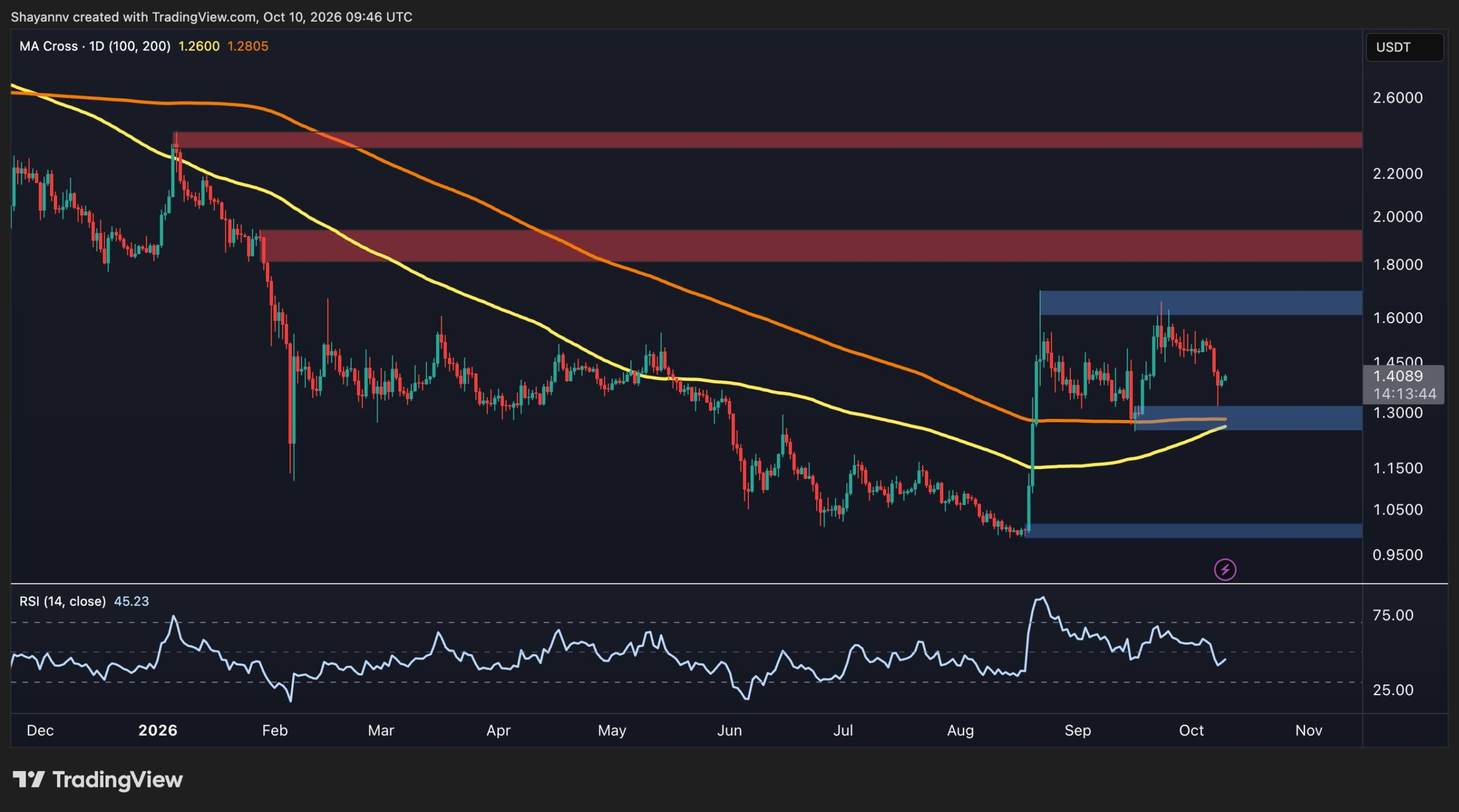Viewport: 1459px width, 812px height.
Task: Click the Mar label on time axis
Action: coord(381,731)
